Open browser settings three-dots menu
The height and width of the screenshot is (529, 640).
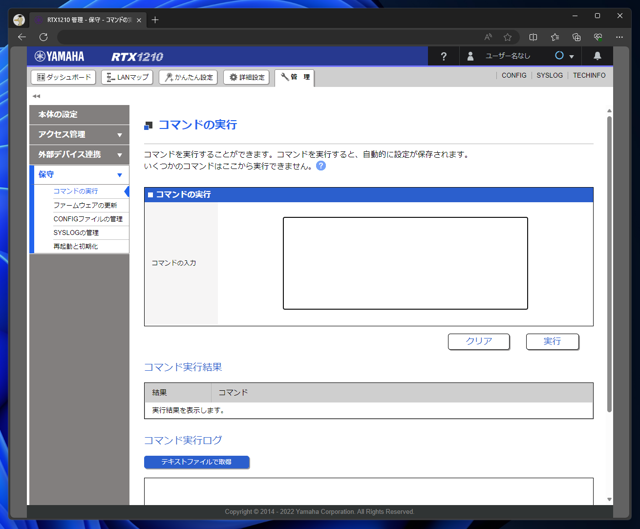[619, 37]
